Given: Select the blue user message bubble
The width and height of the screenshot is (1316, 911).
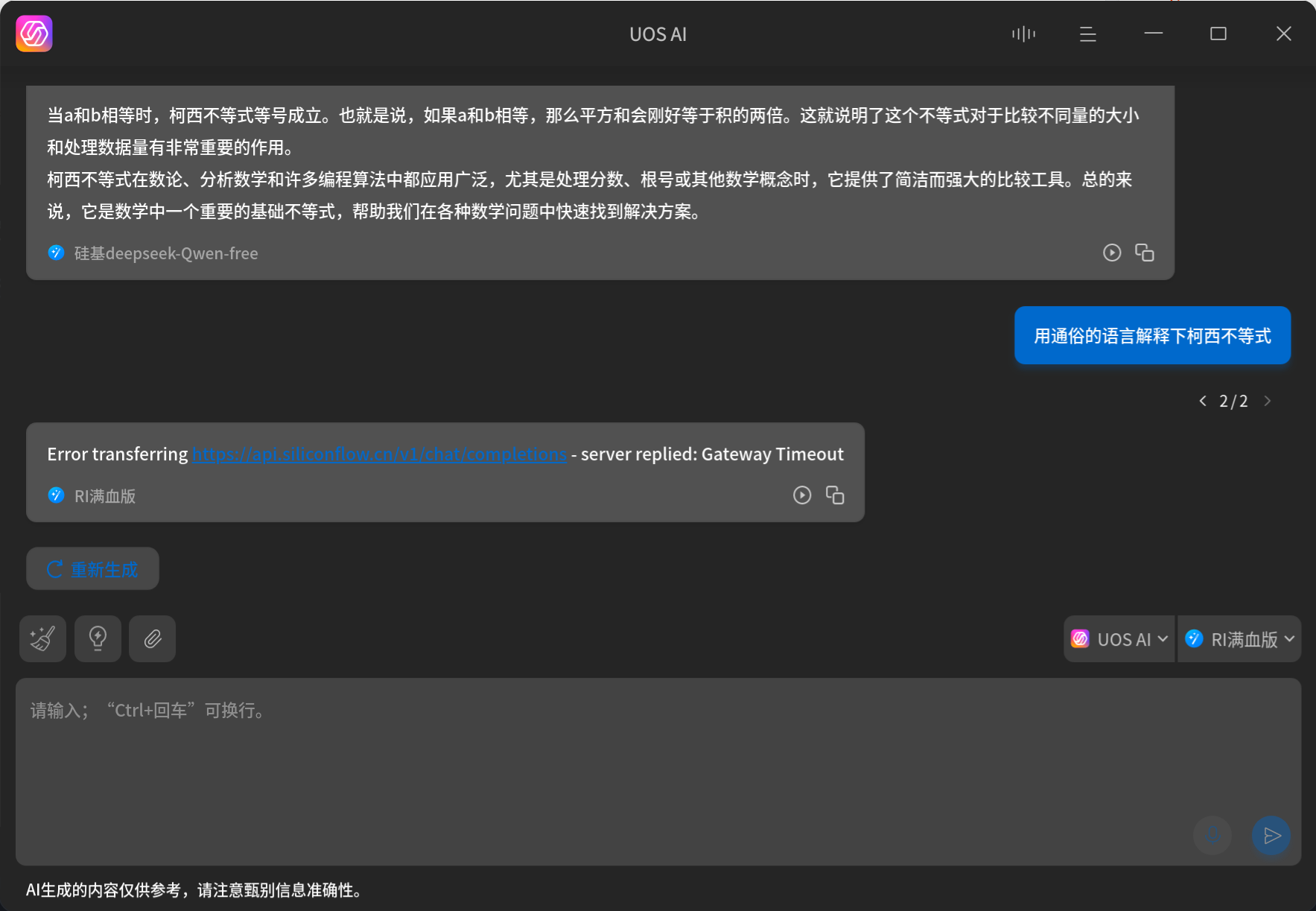Looking at the screenshot, I should click(x=1151, y=335).
